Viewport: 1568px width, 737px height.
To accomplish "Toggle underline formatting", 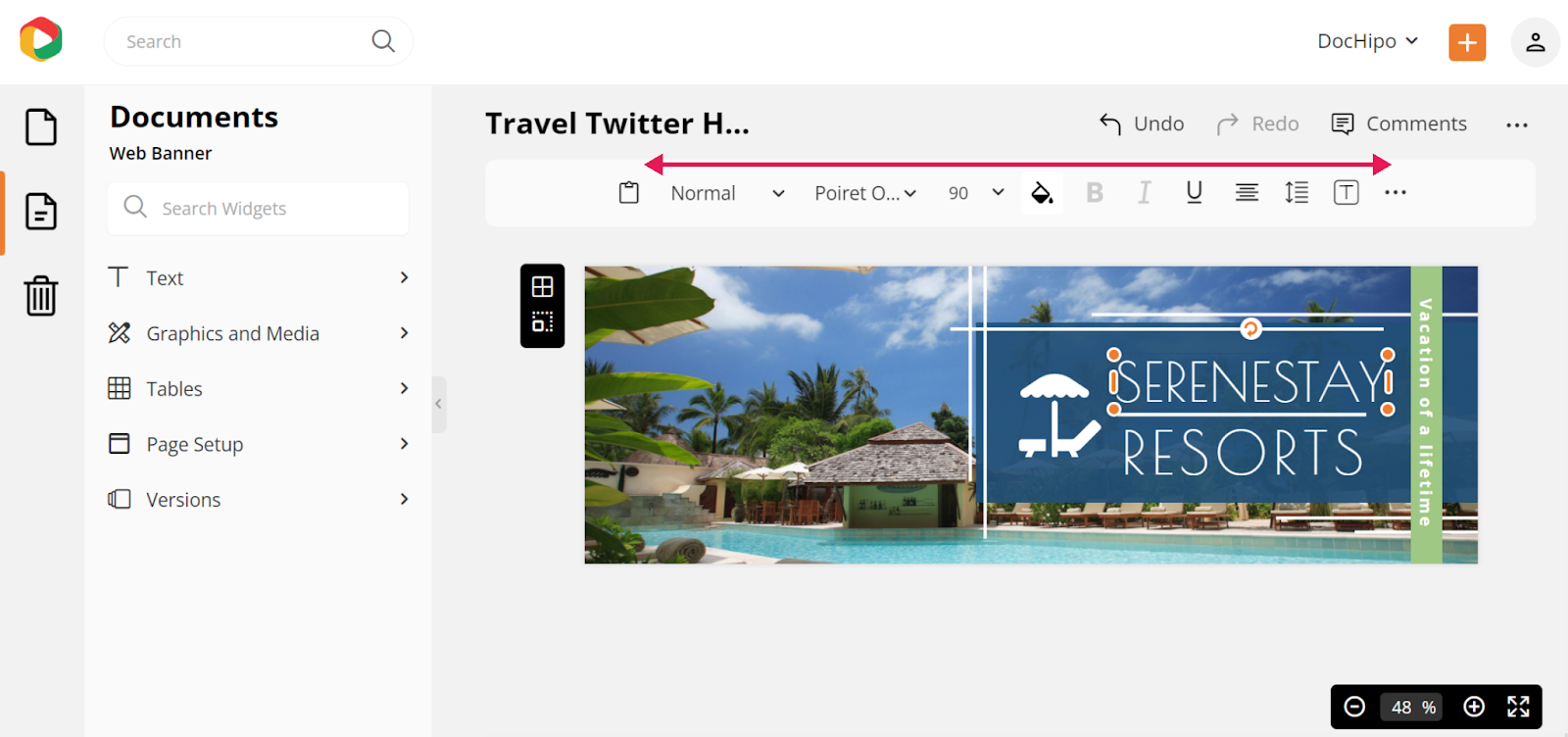I will [x=1194, y=193].
